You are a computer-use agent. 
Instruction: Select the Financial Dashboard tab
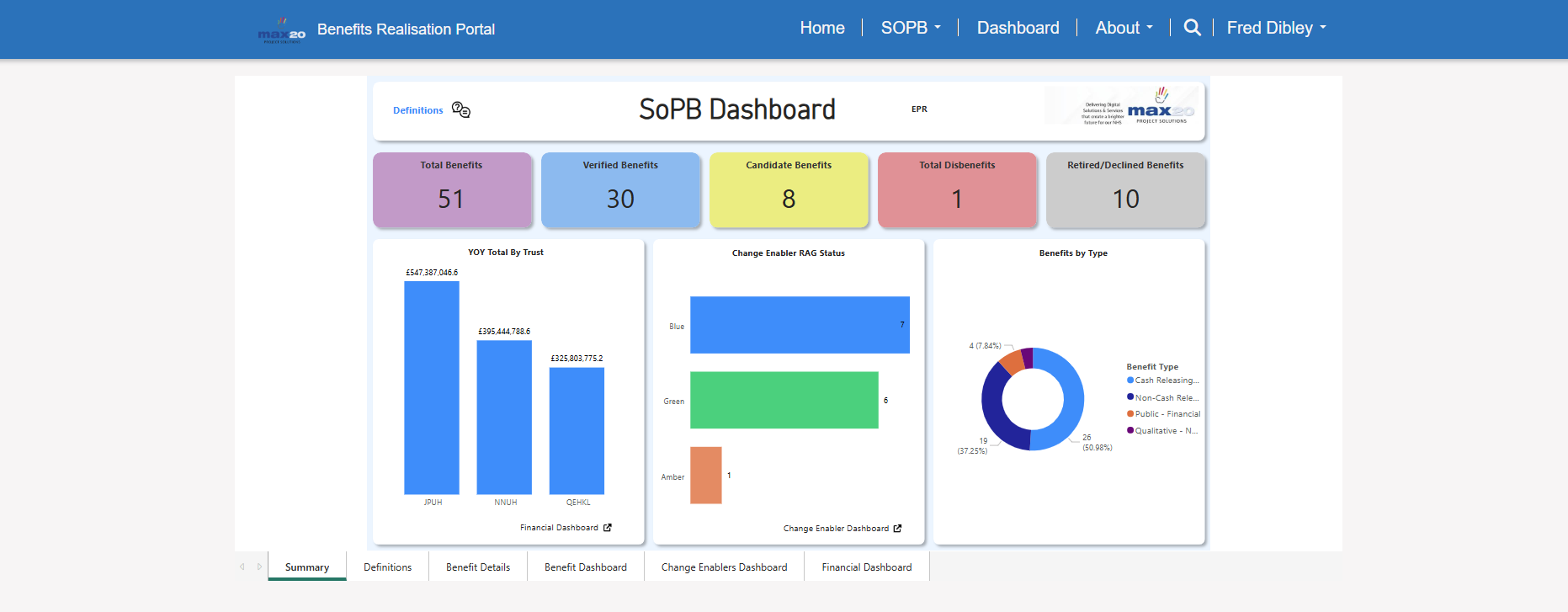(x=866, y=567)
